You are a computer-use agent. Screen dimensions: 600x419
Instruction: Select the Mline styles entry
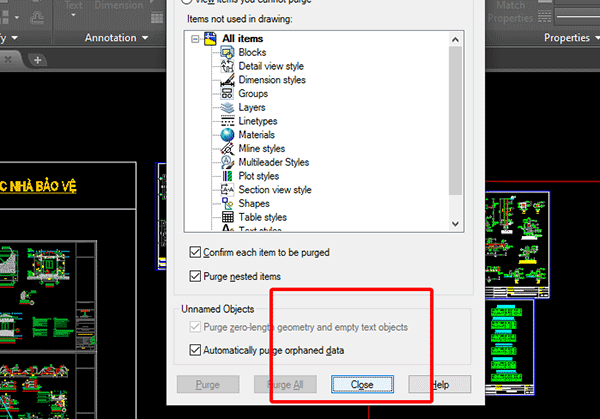click(262, 149)
